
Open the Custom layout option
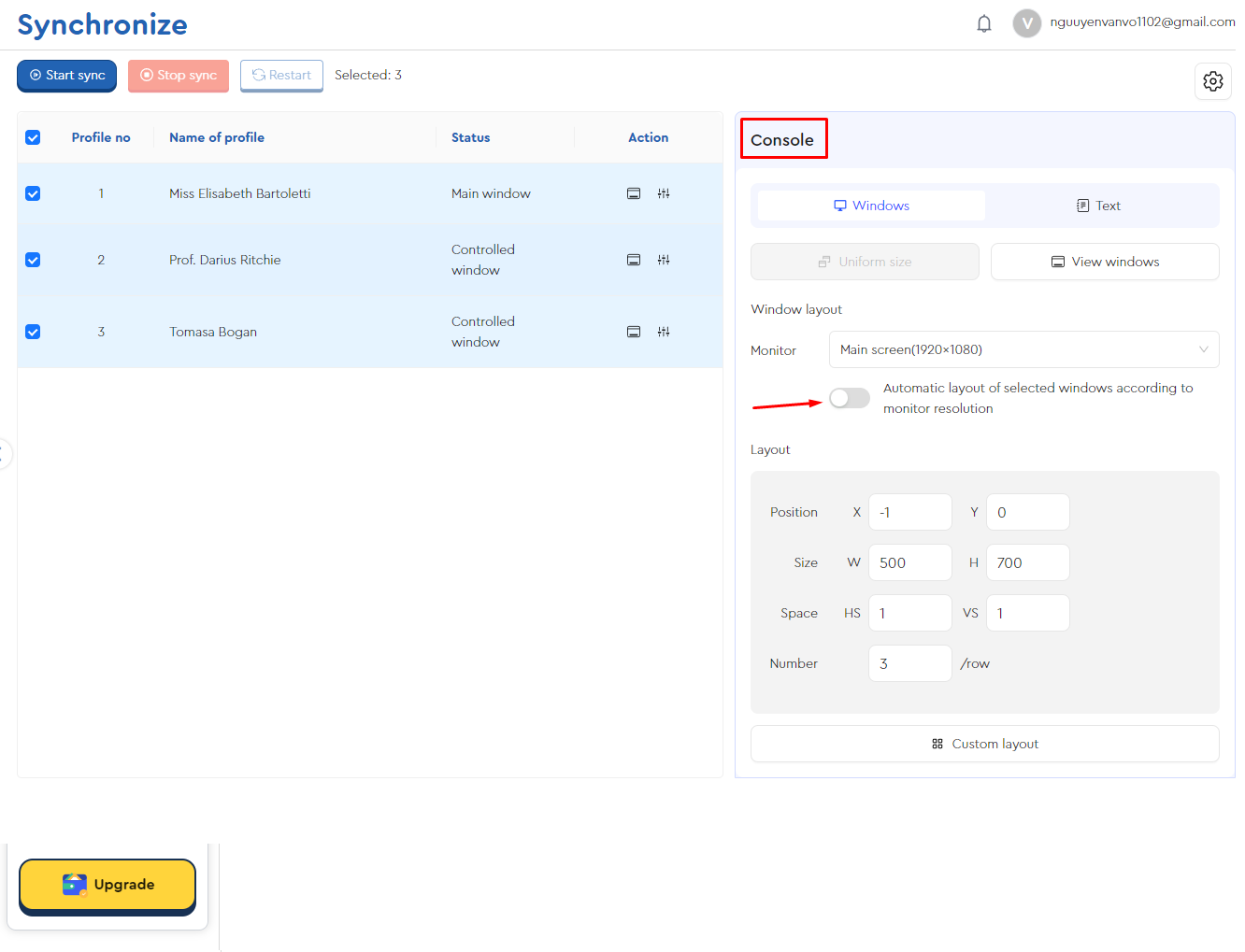(x=984, y=744)
